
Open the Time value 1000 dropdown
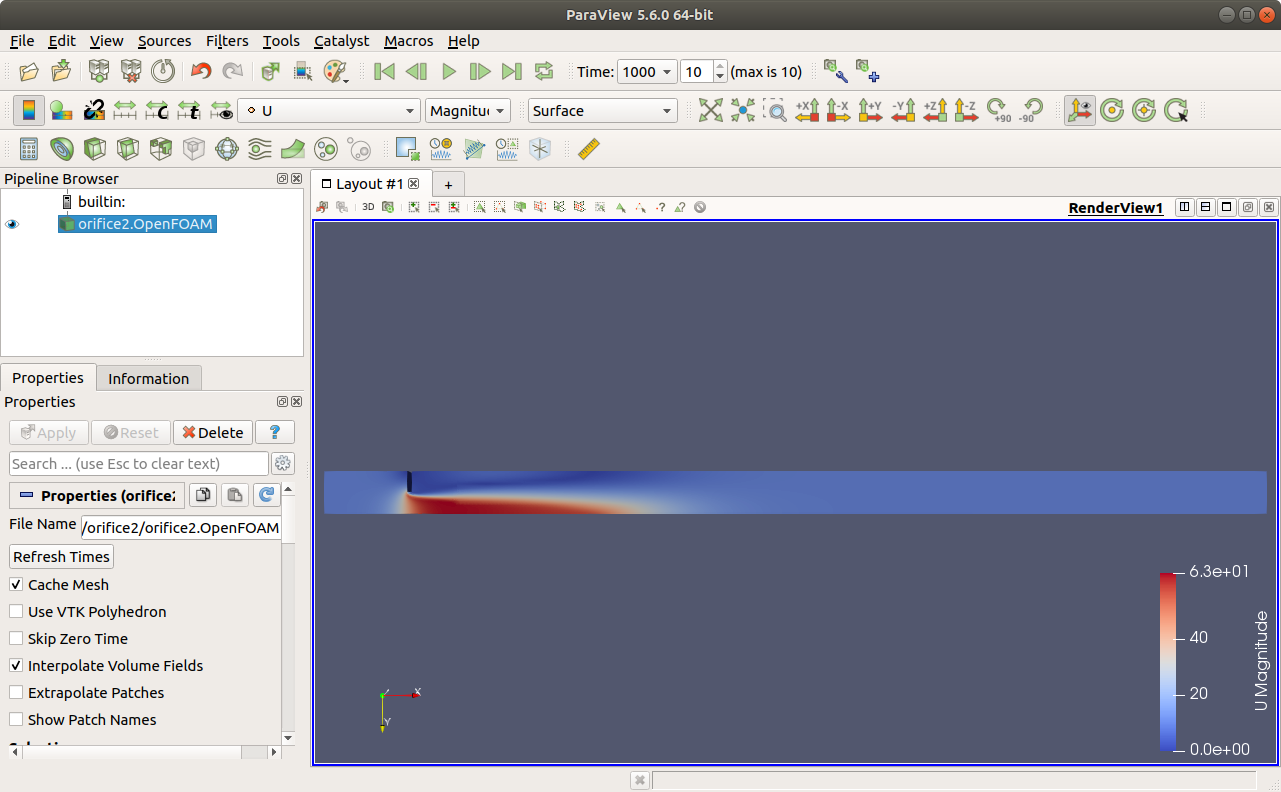tap(647, 72)
